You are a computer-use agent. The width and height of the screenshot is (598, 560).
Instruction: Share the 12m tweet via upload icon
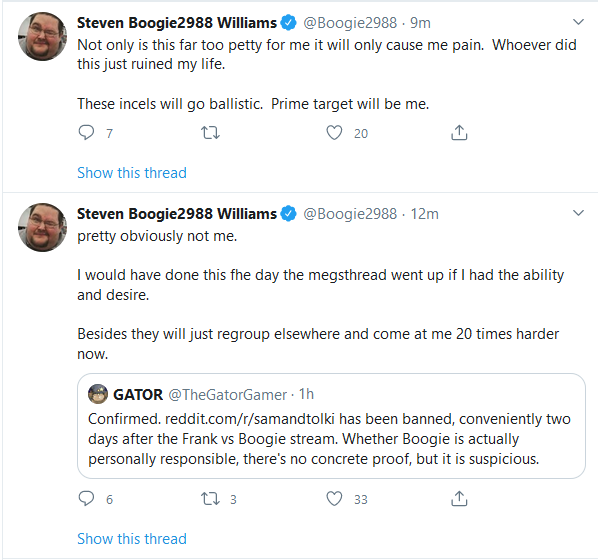pos(459,498)
